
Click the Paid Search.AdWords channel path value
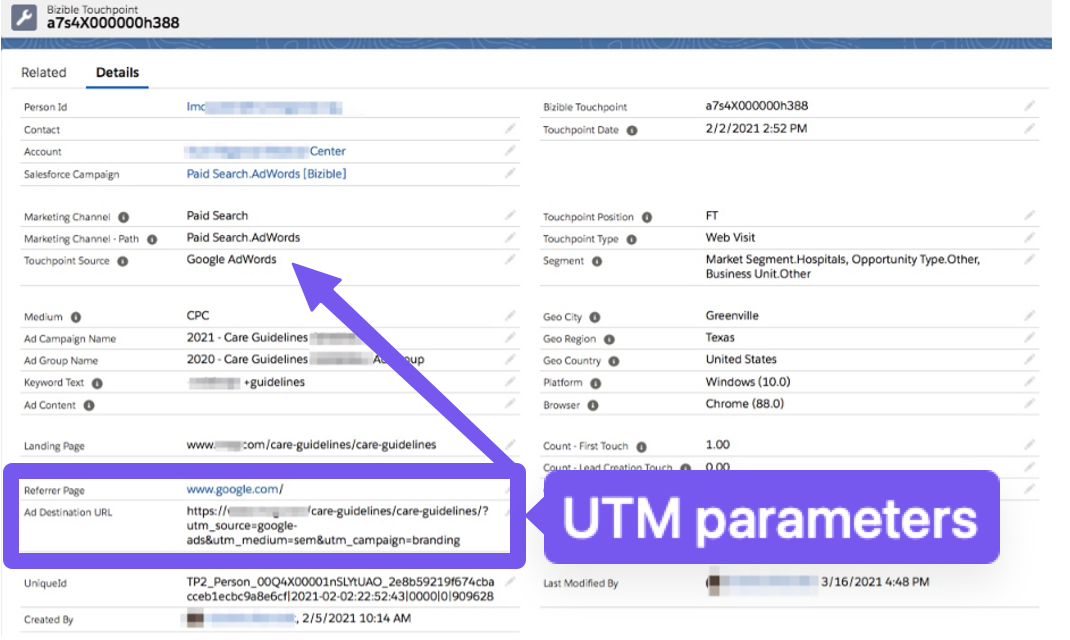[244, 237]
